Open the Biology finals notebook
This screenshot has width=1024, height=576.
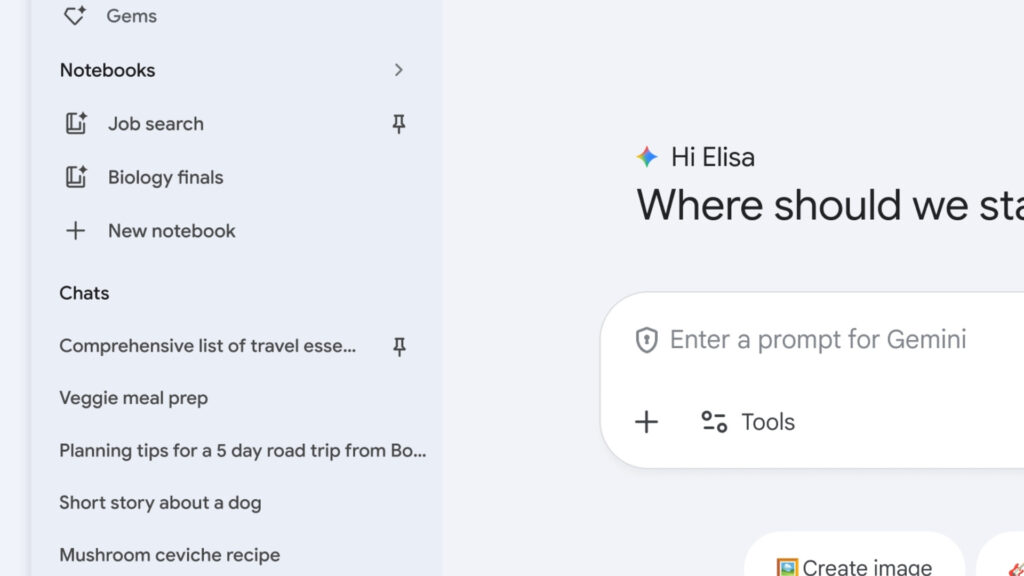click(x=165, y=177)
